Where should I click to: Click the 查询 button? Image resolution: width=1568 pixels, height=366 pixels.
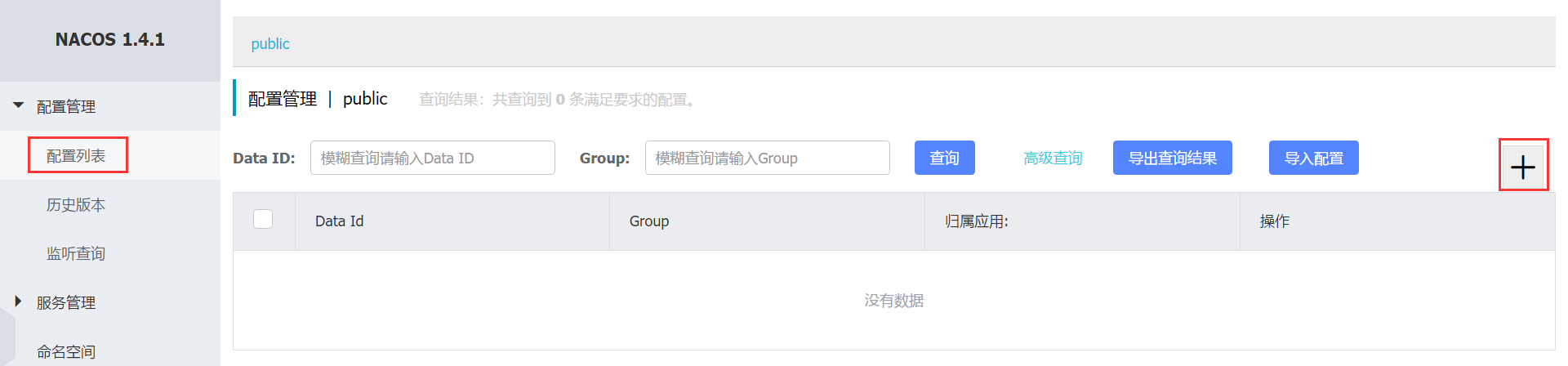coord(945,158)
